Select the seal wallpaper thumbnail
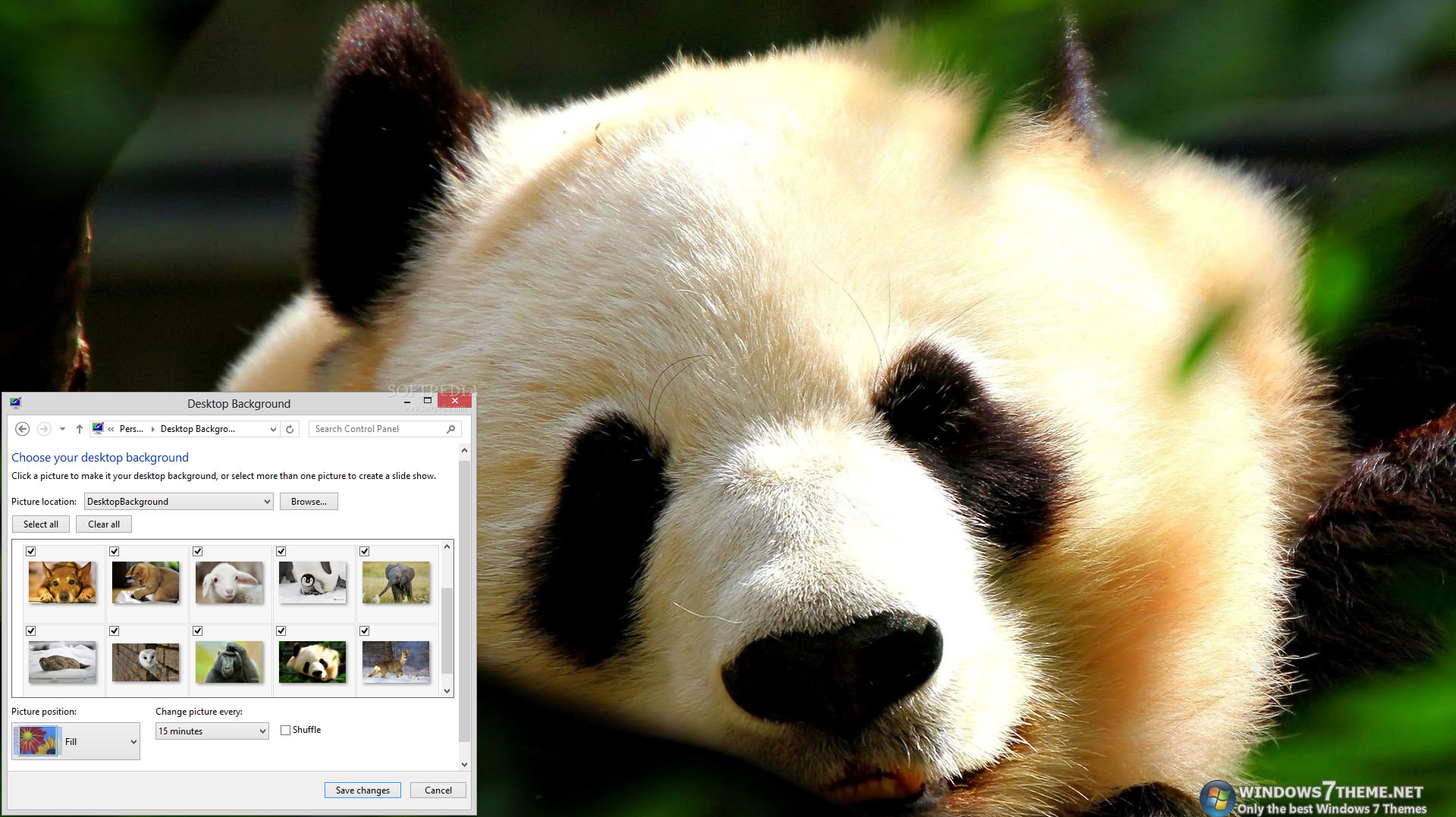1456x817 pixels. (x=62, y=662)
